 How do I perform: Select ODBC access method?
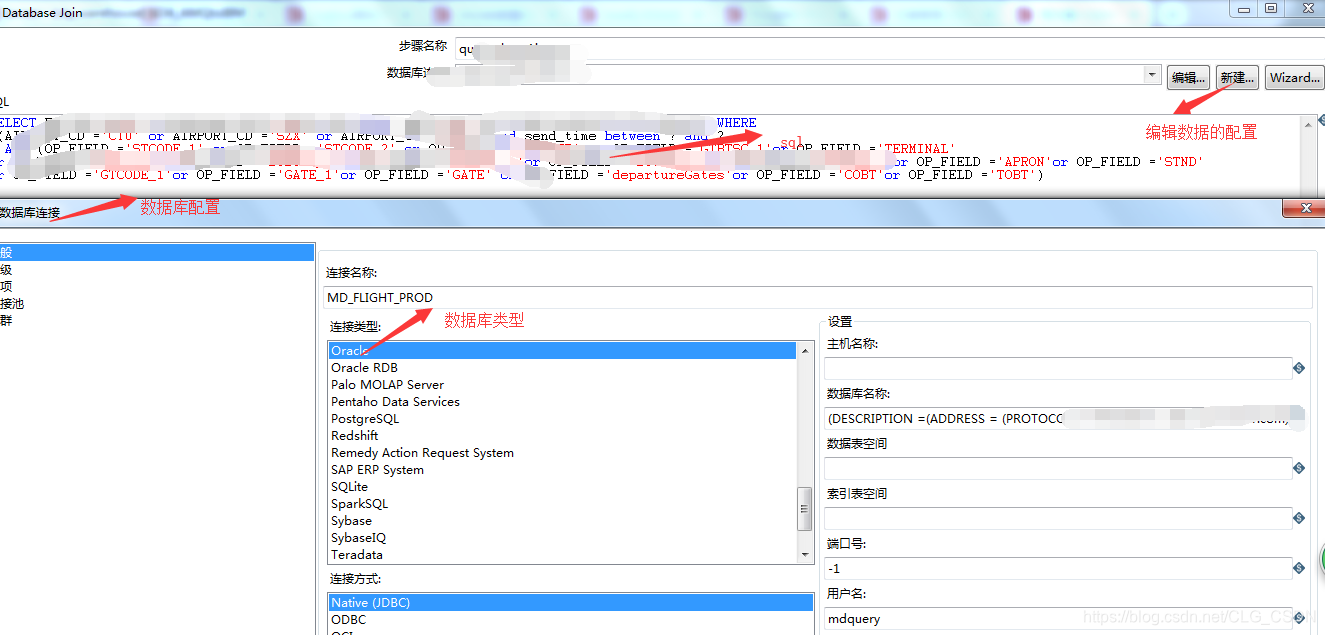click(x=570, y=620)
